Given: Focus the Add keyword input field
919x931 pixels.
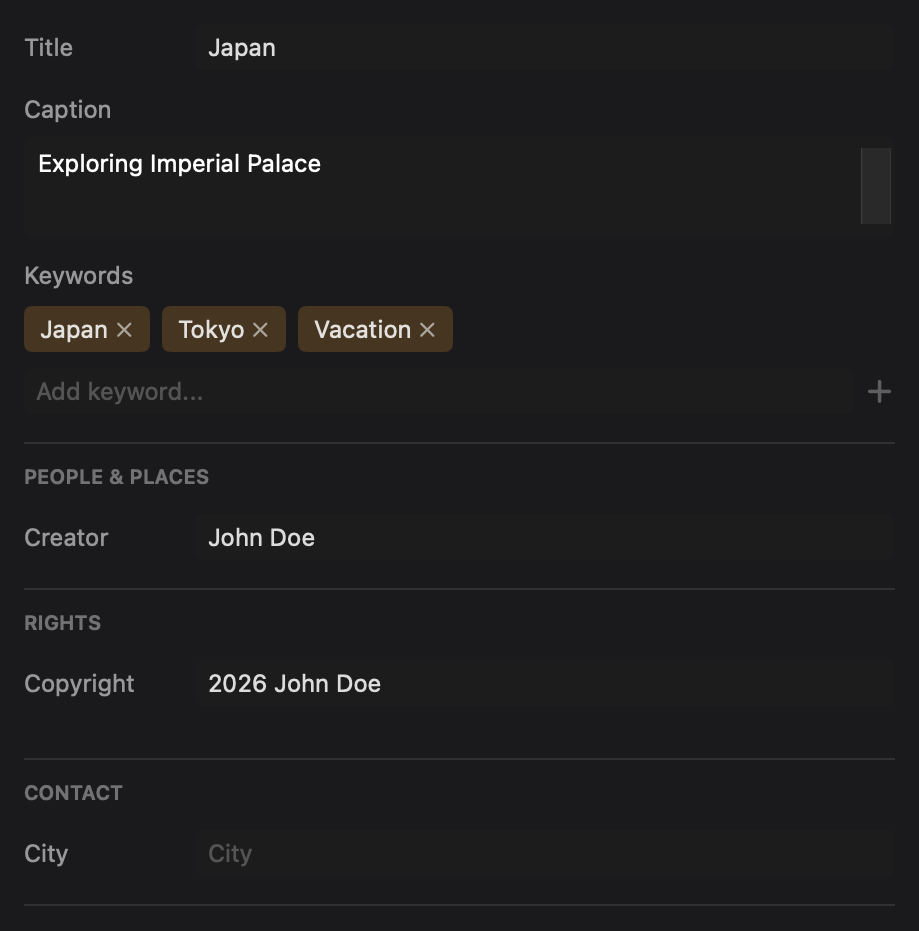Looking at the screenshot, I should coord(438,392).
